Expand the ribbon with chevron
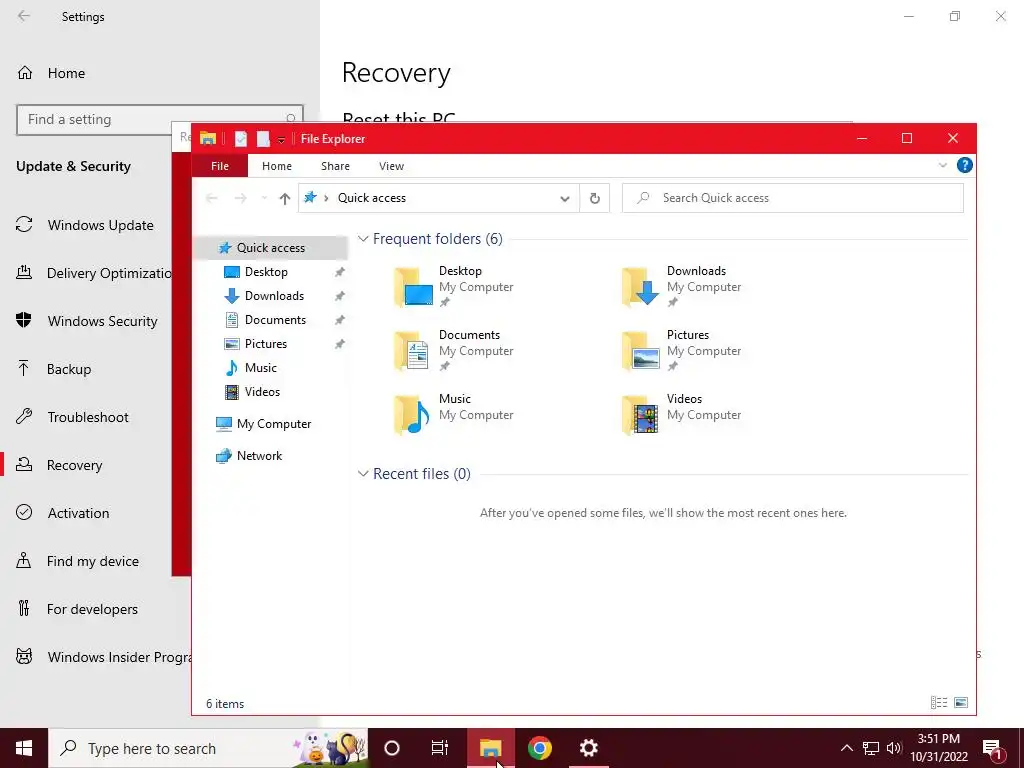 [942, 165]
